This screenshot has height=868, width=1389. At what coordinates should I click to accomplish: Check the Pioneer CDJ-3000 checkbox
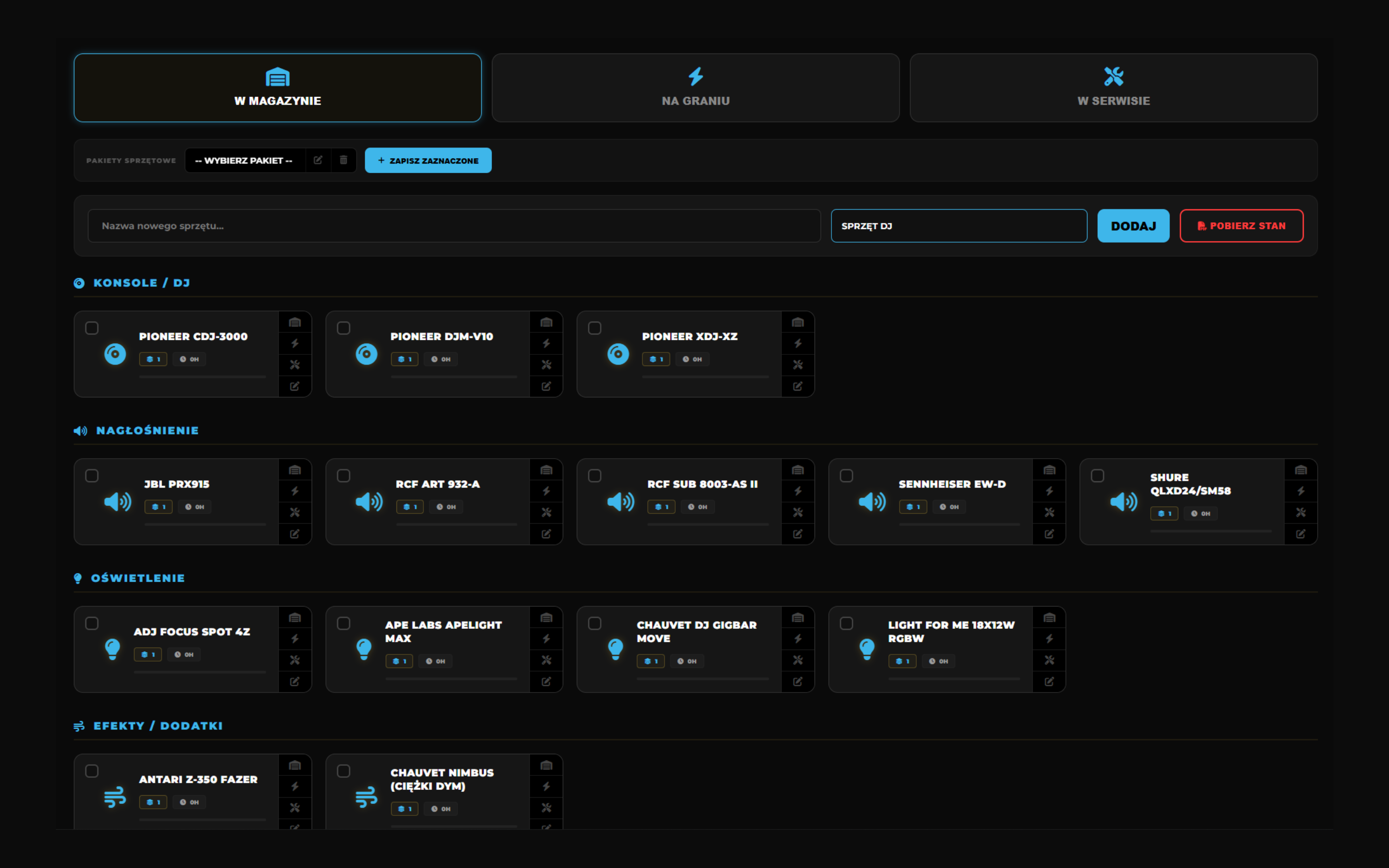(92, 328)
